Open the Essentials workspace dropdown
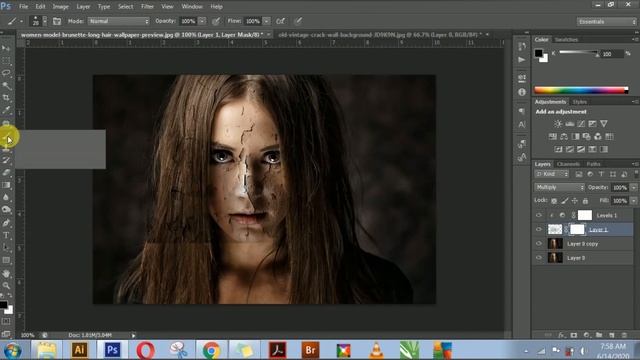The image size is (640, 360). pyautogui.click(x=607, y=22)
